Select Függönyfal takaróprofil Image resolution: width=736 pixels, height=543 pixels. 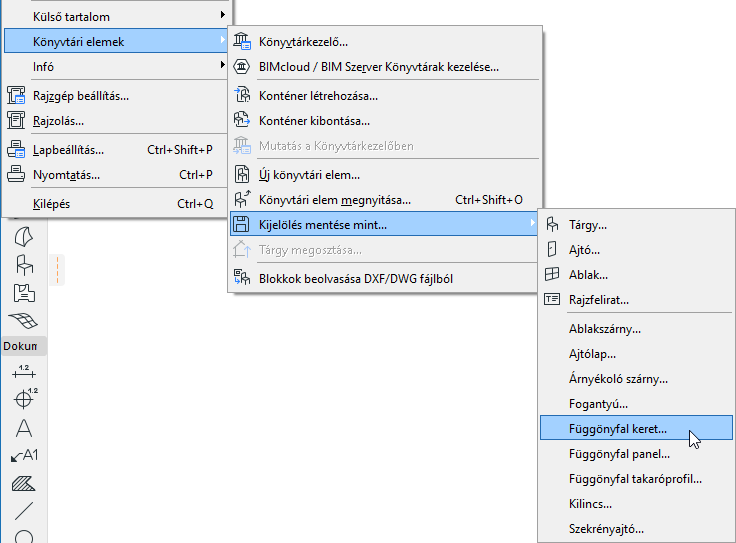(636, 479)
